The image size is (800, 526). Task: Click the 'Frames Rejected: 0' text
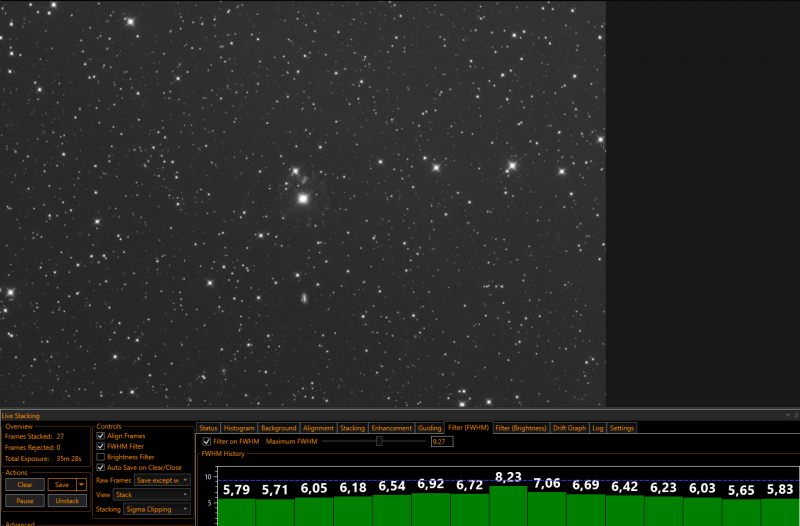(32, 447)
